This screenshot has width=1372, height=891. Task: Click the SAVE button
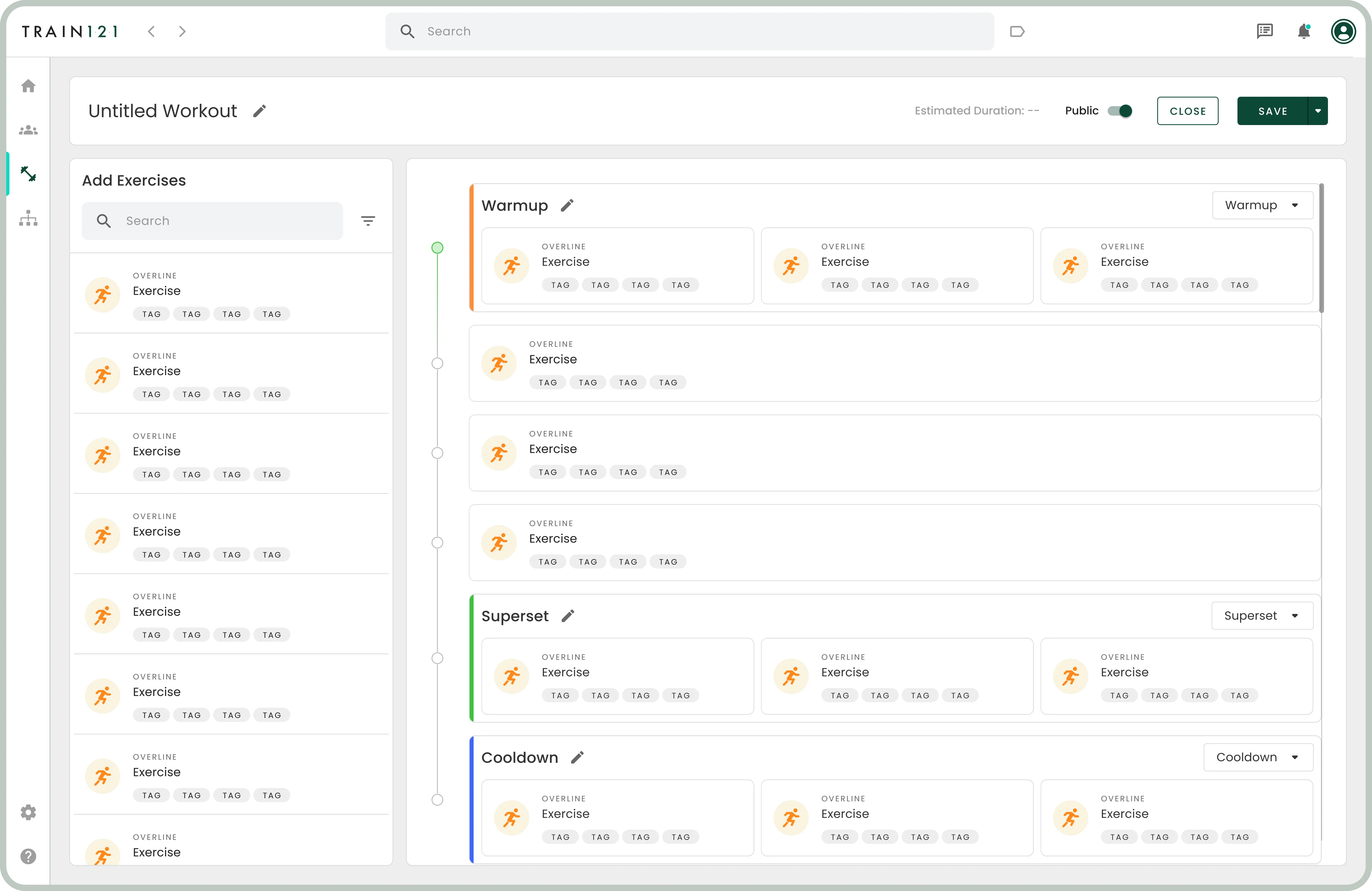pos(1273,111)
